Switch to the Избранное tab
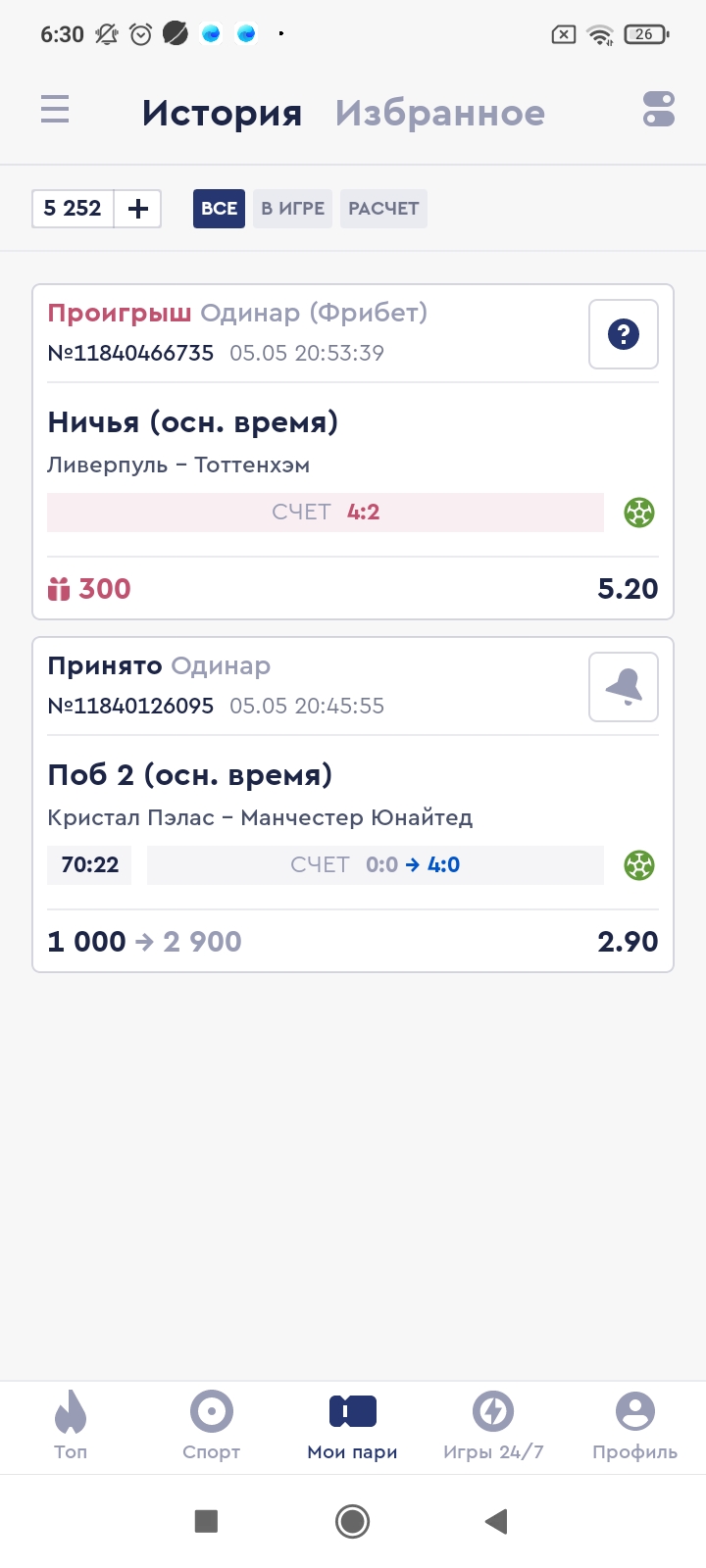The image size is (706, 1568). pyautogui.click(x=439, y=114)
